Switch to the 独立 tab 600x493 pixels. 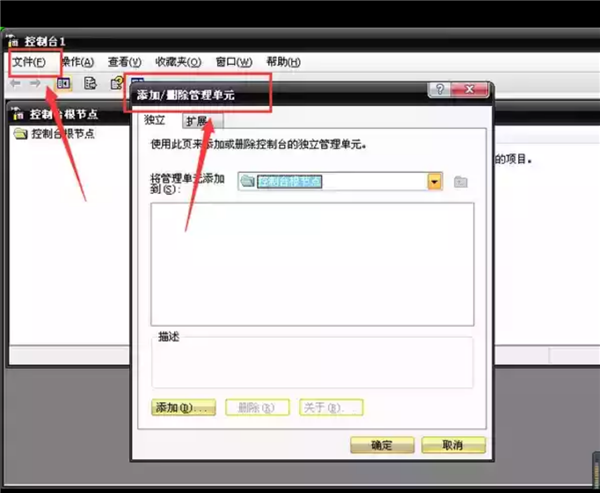coord(155,120)
